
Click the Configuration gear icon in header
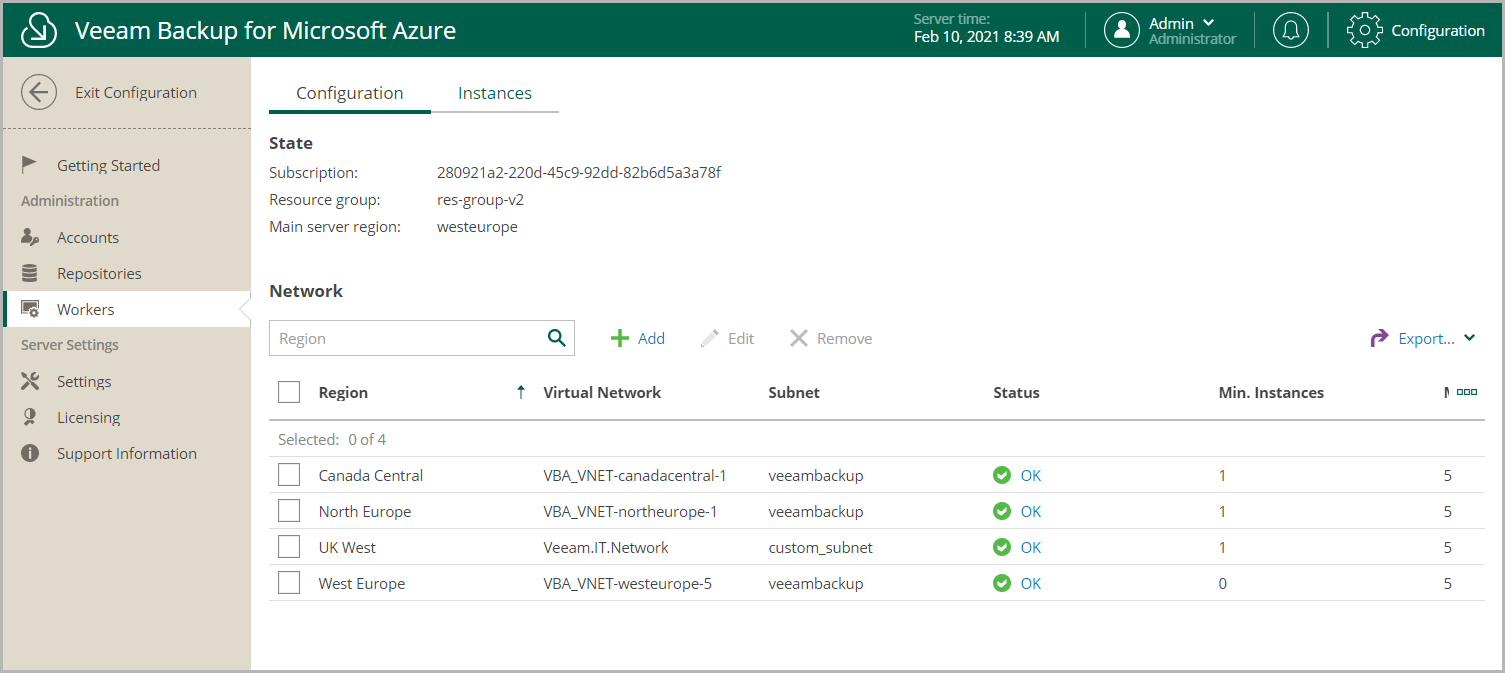pyautogui.click(x=1365, y=30)
